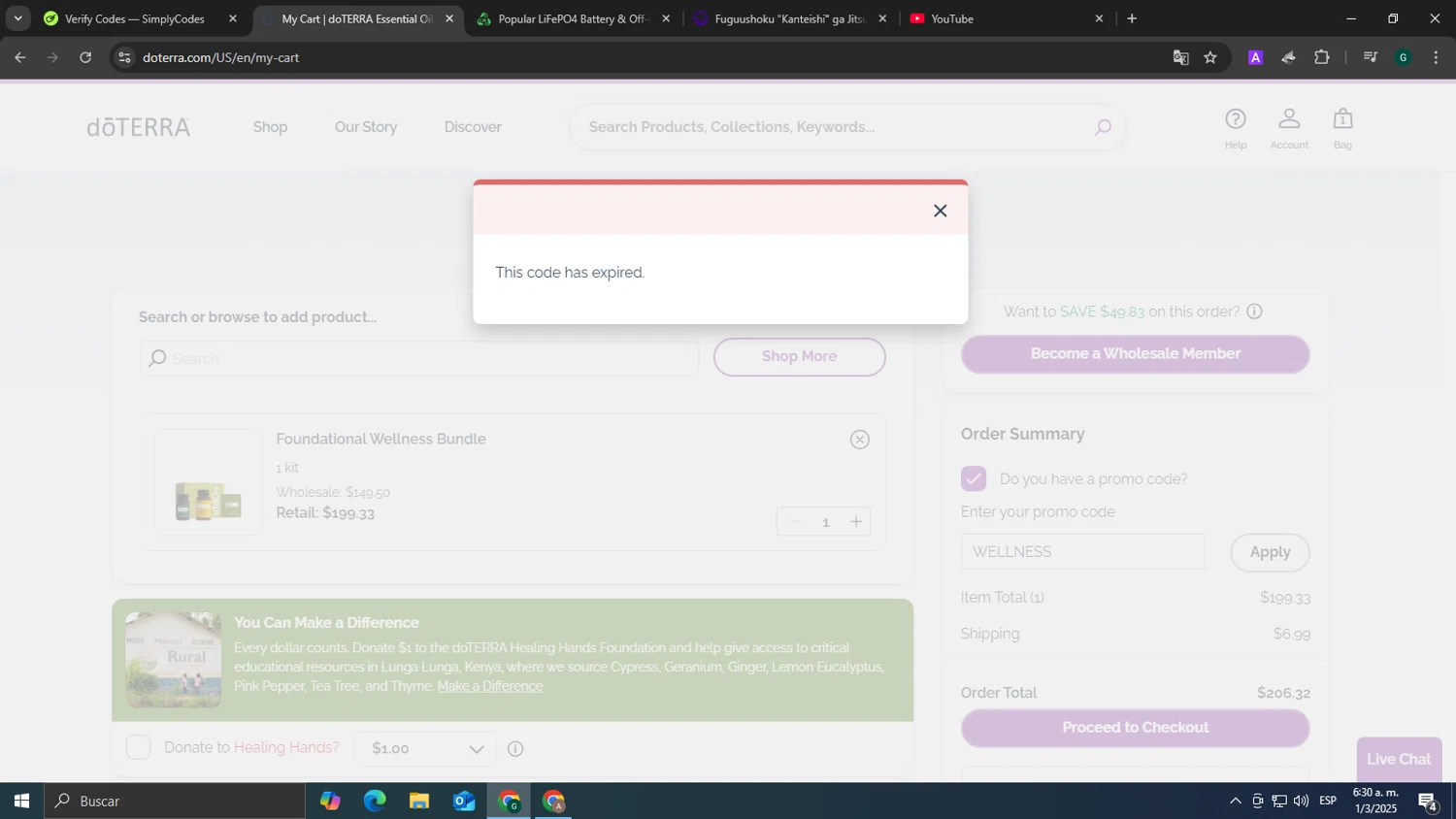The width and height of the screenshot is (1456, 819).
Task: Switch to Verify Codes — SimplyCodes tab
Action: [x=134, y=18]
